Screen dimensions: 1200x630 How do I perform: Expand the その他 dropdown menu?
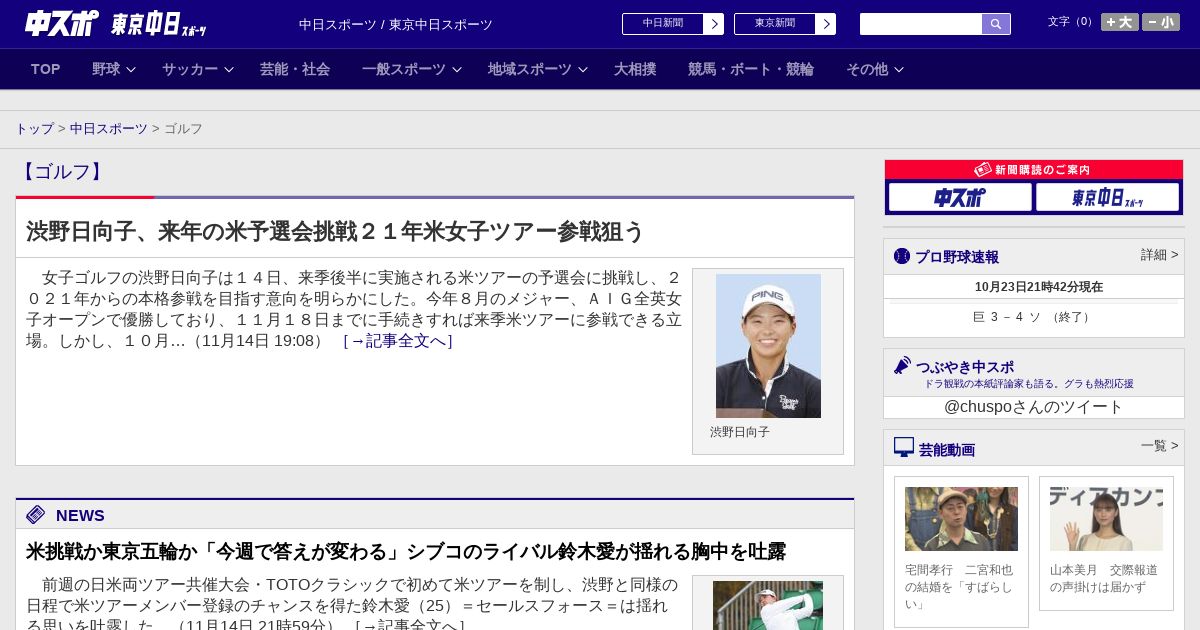875,69
